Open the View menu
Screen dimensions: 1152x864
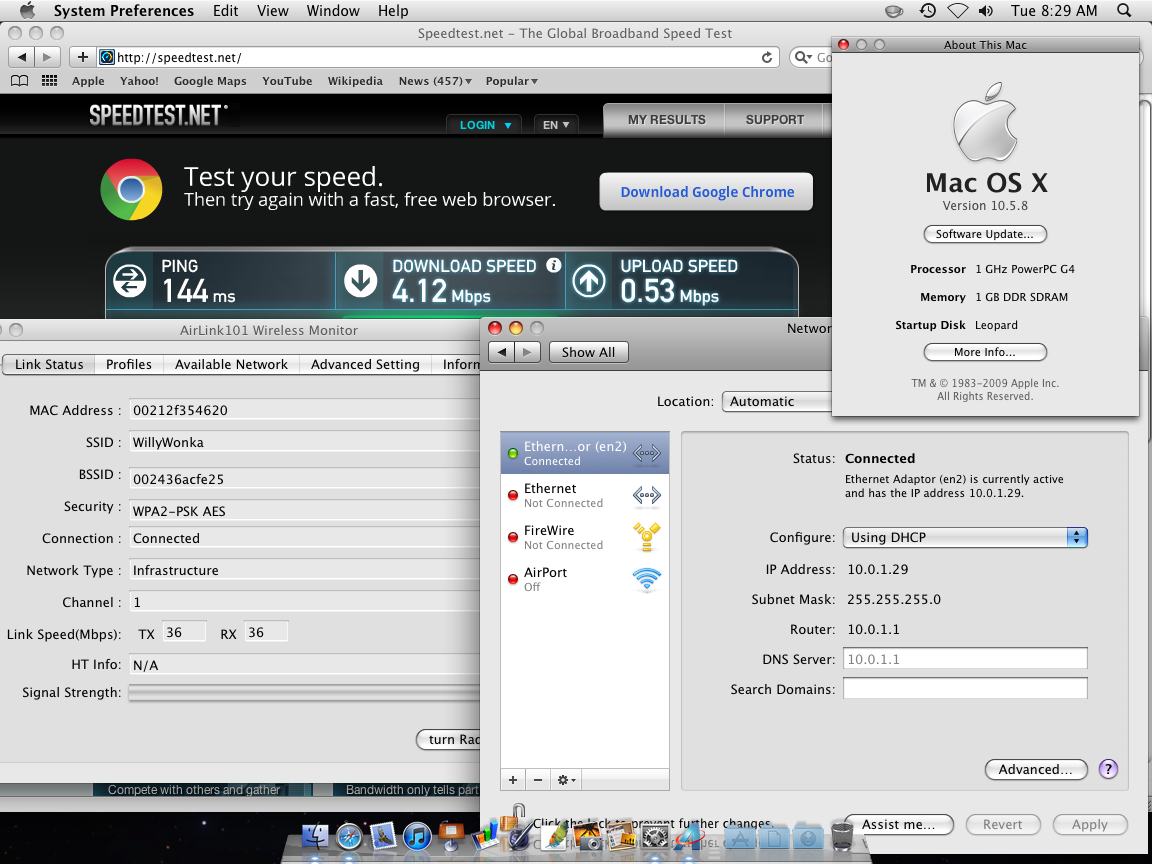coord(273,10)
